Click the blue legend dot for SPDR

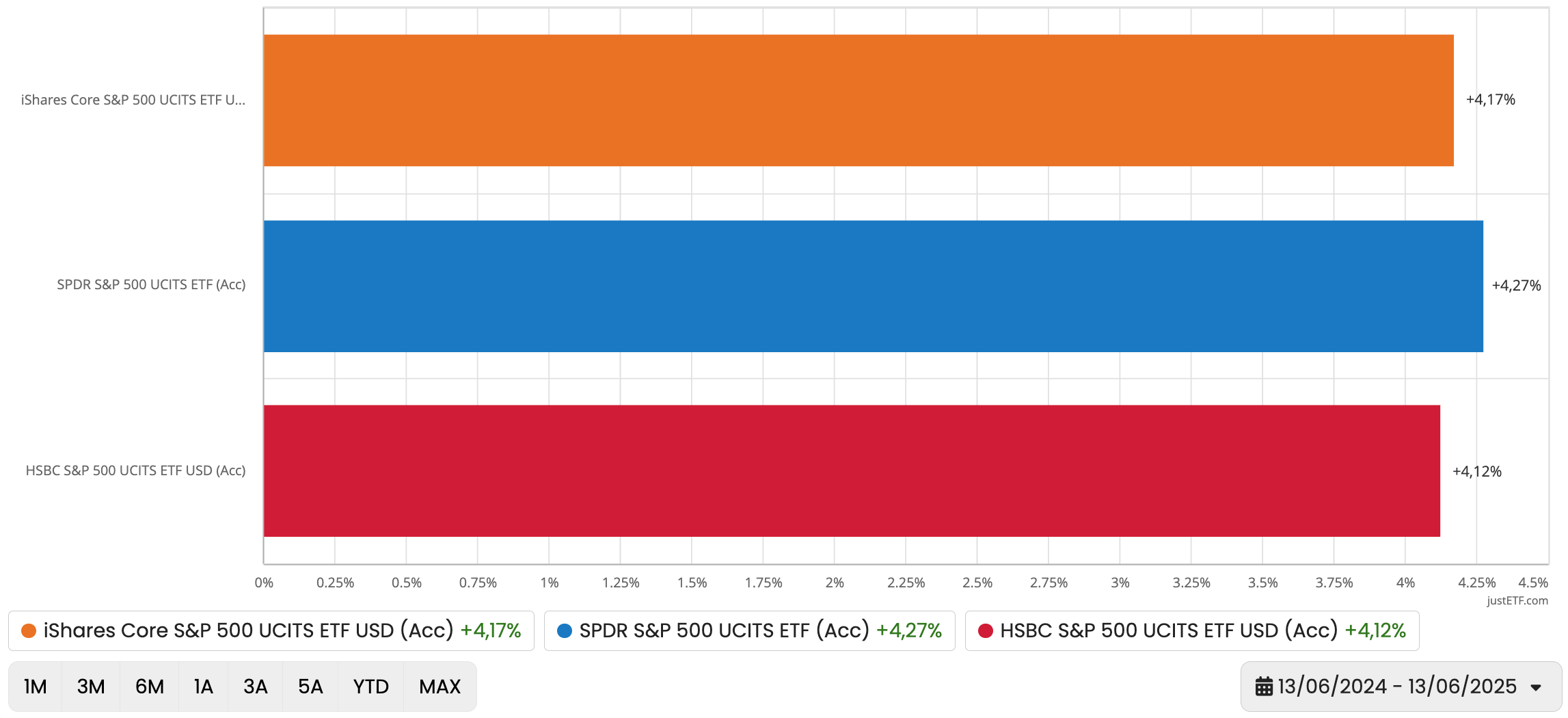coord(565,630)
